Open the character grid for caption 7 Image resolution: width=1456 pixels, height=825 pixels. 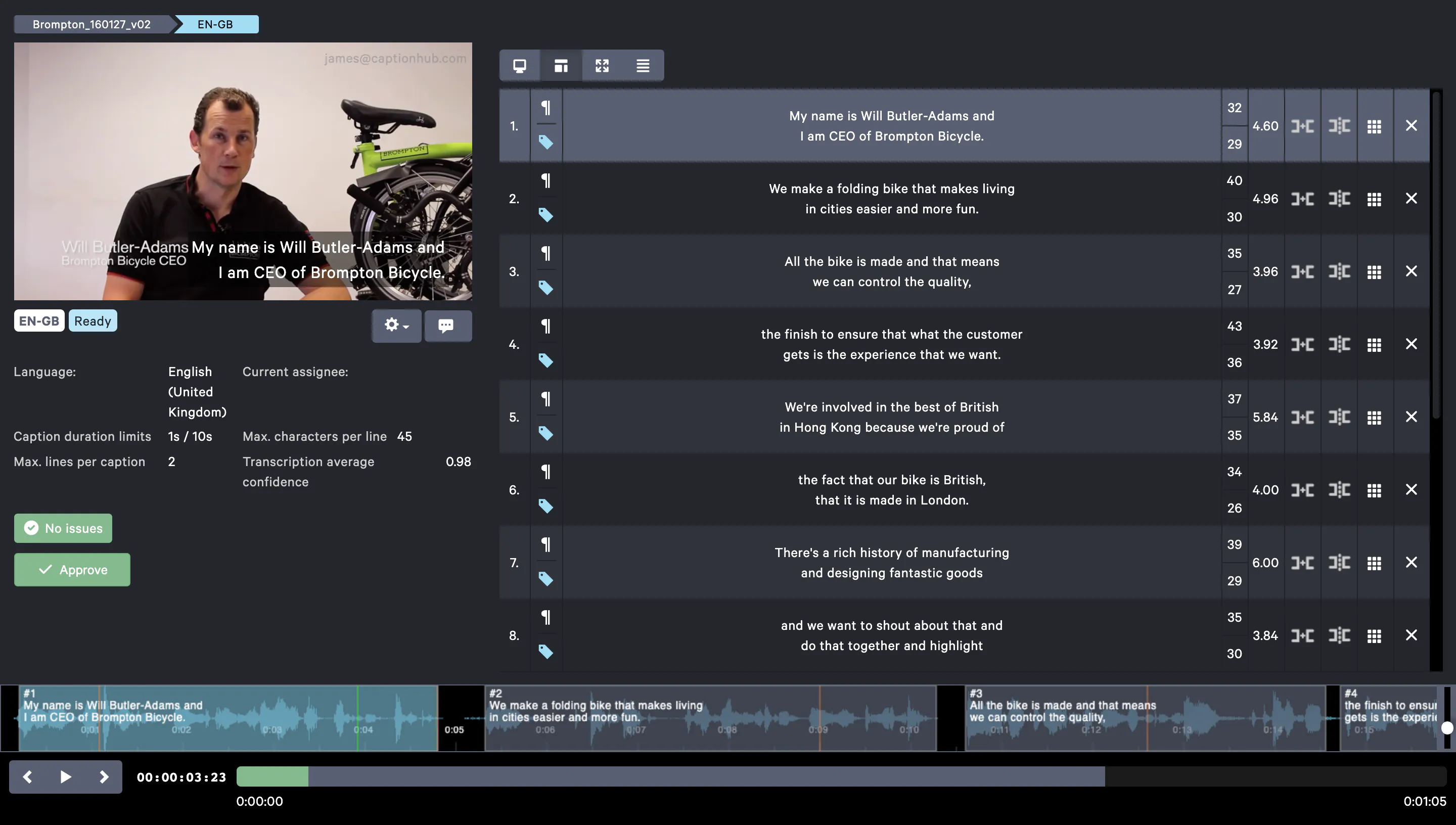coord(1375,562)
